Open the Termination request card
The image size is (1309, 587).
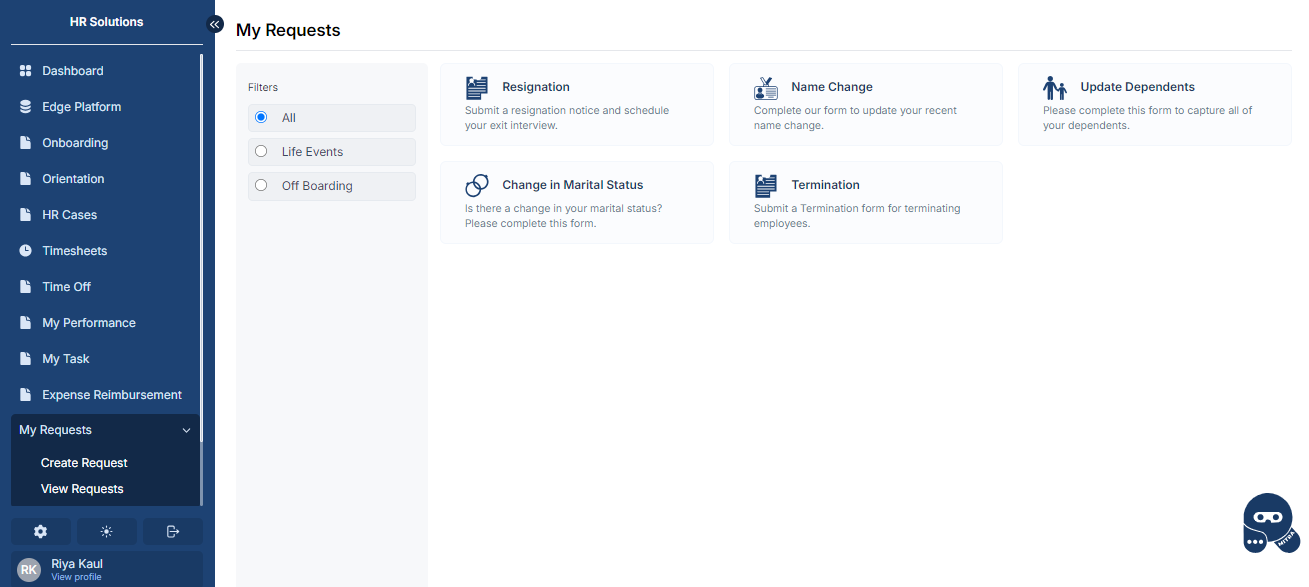[865, 202]
